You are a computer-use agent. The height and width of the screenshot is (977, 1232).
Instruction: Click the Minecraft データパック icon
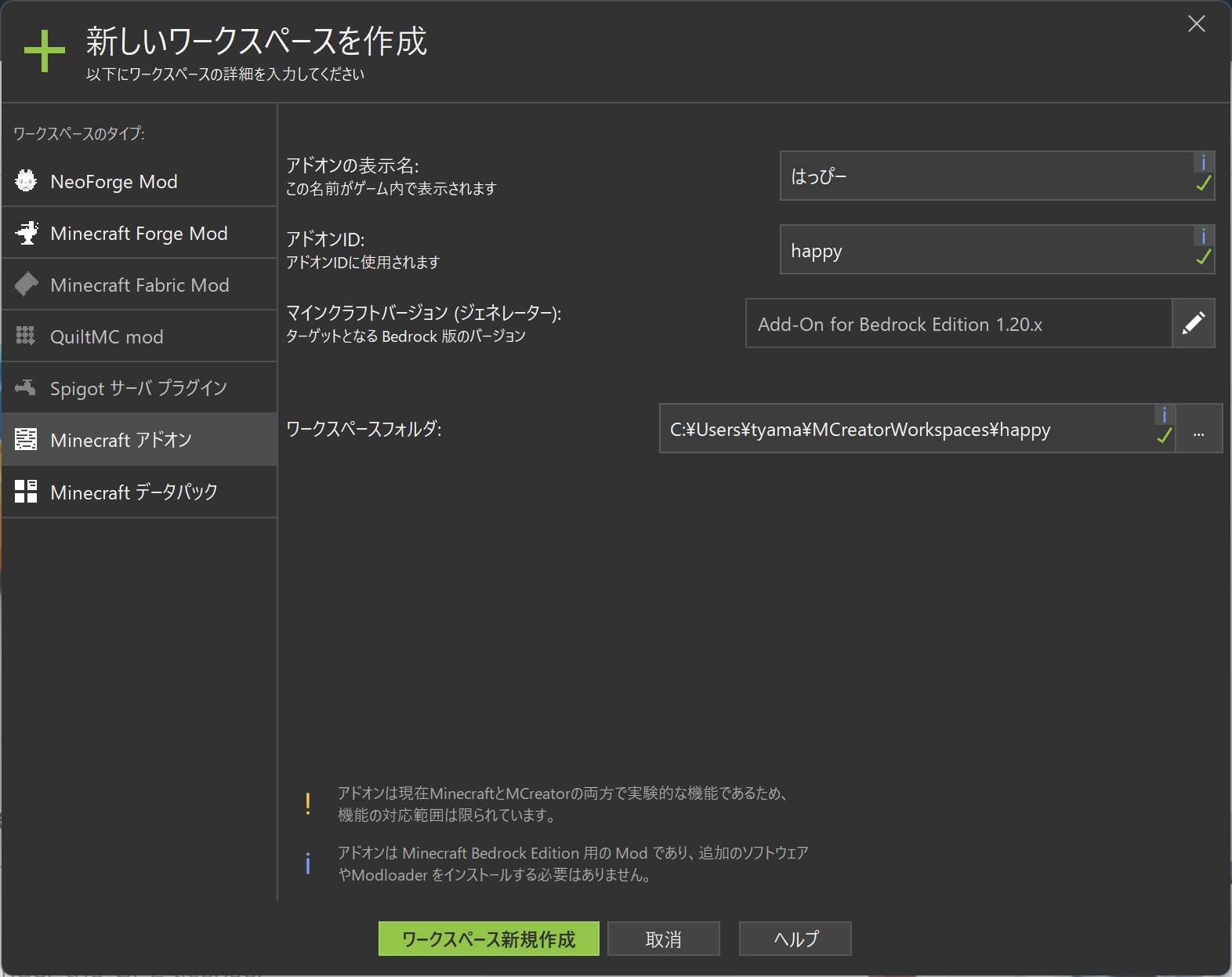tap(26, 492)
